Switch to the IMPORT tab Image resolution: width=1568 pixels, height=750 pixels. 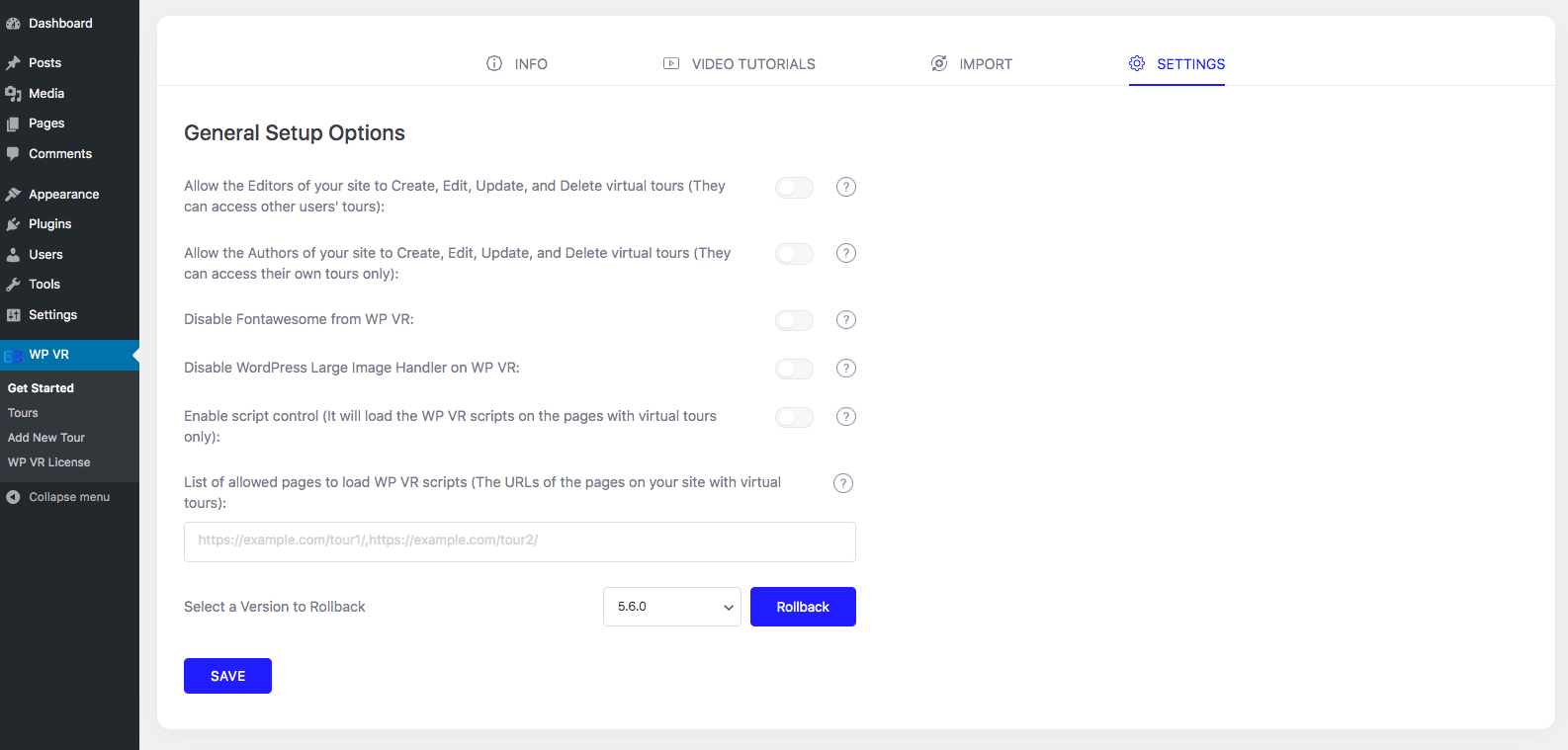[972, 63]
